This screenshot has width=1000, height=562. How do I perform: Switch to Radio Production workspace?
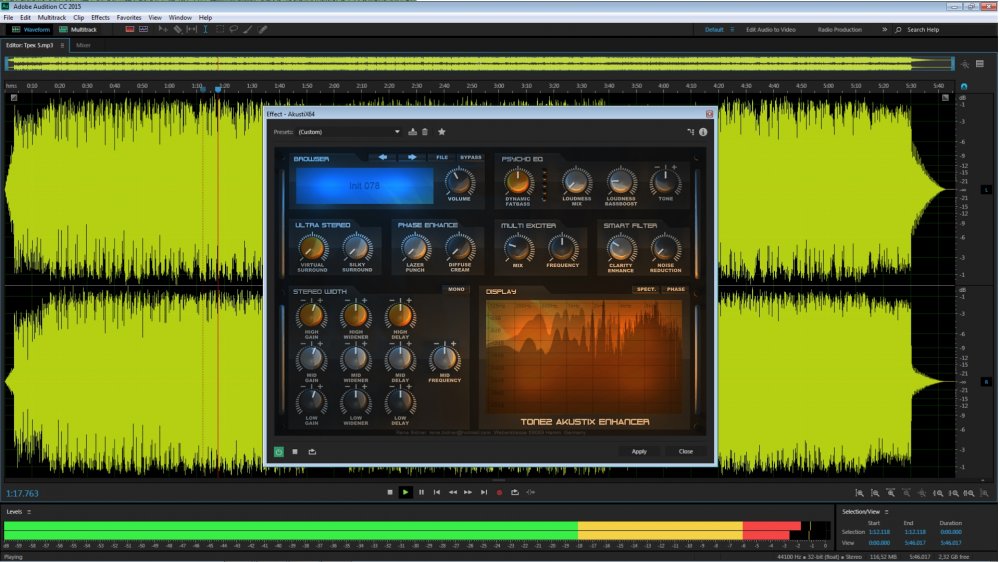tap(839, 29)
